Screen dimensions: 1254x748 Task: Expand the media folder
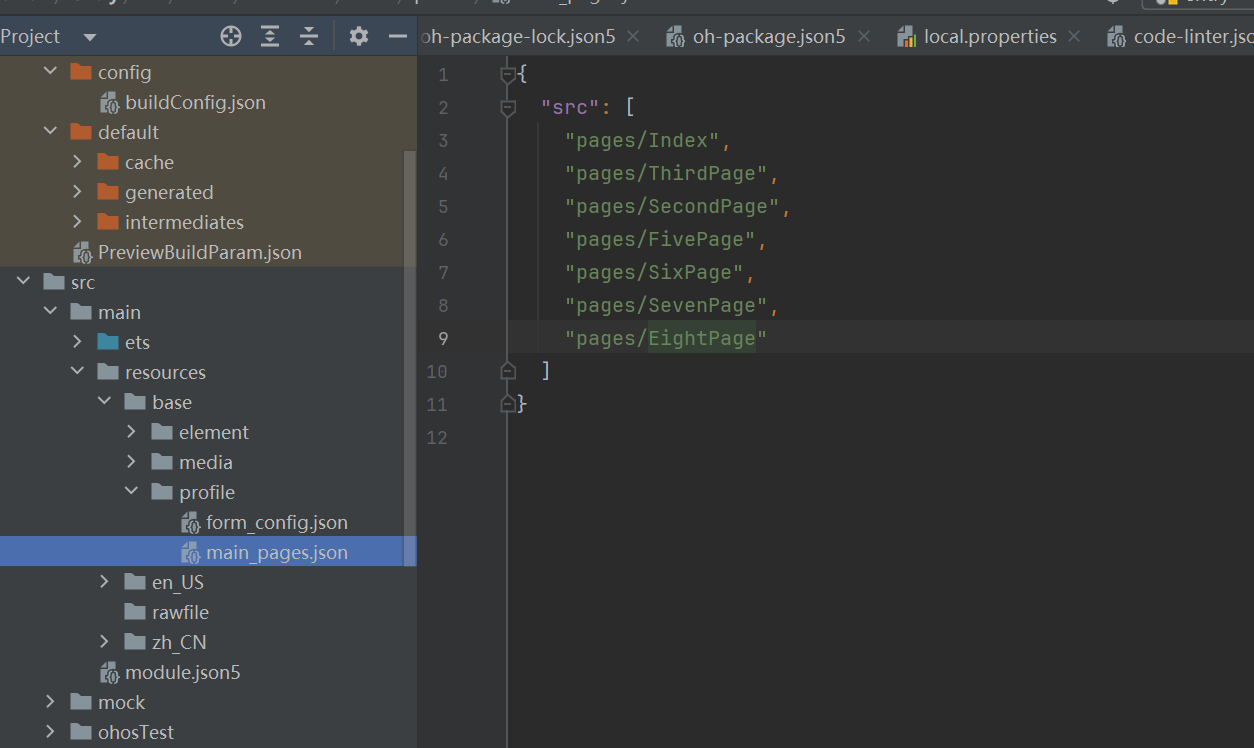(x=131, y=462)
